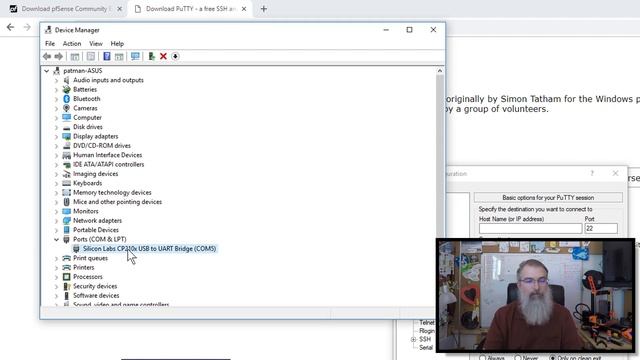
Task: Open the View menu
Action: click(96, 44)
